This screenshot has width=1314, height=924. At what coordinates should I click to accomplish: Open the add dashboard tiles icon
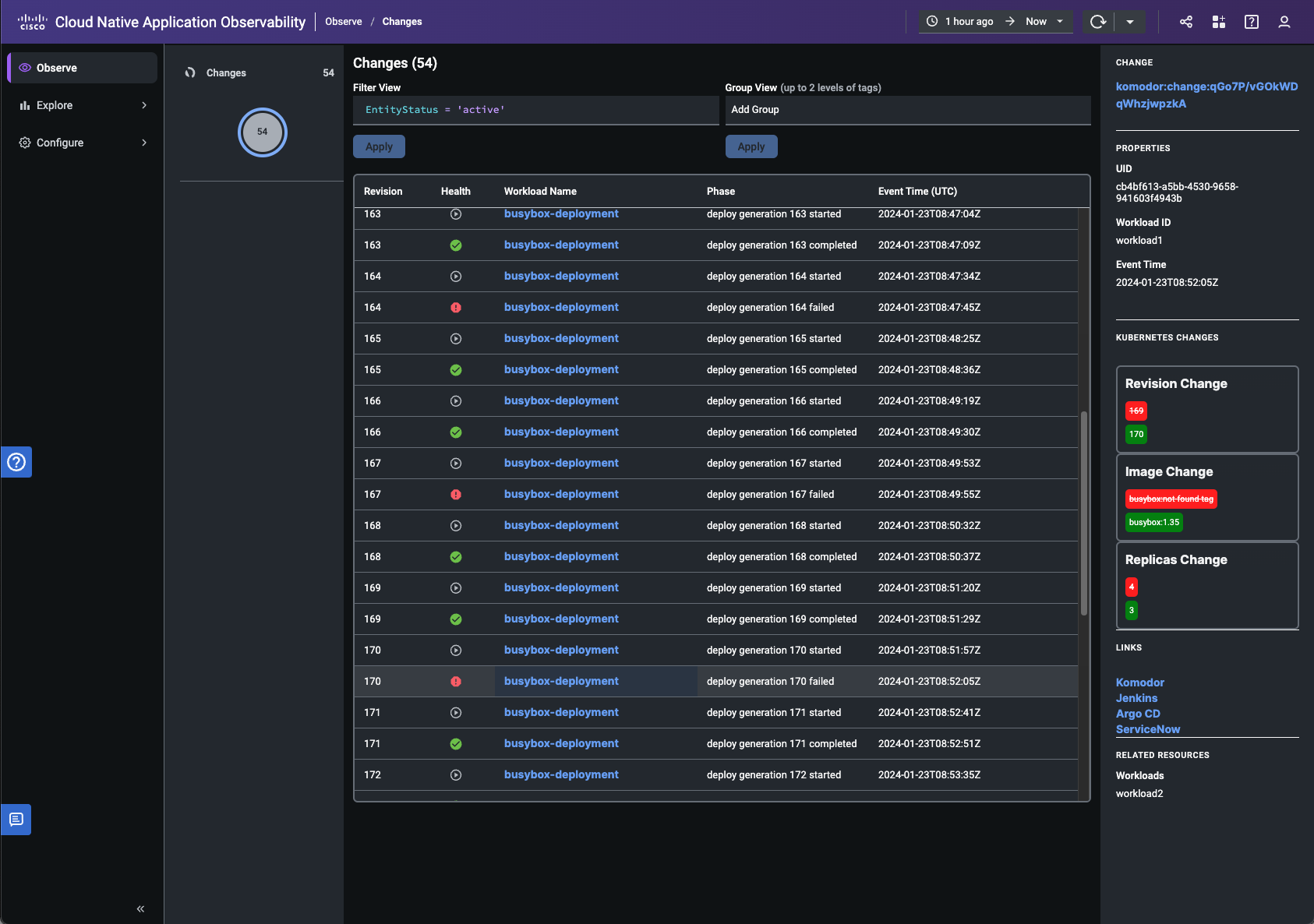pyautogui.click(x=1219, y=22)
